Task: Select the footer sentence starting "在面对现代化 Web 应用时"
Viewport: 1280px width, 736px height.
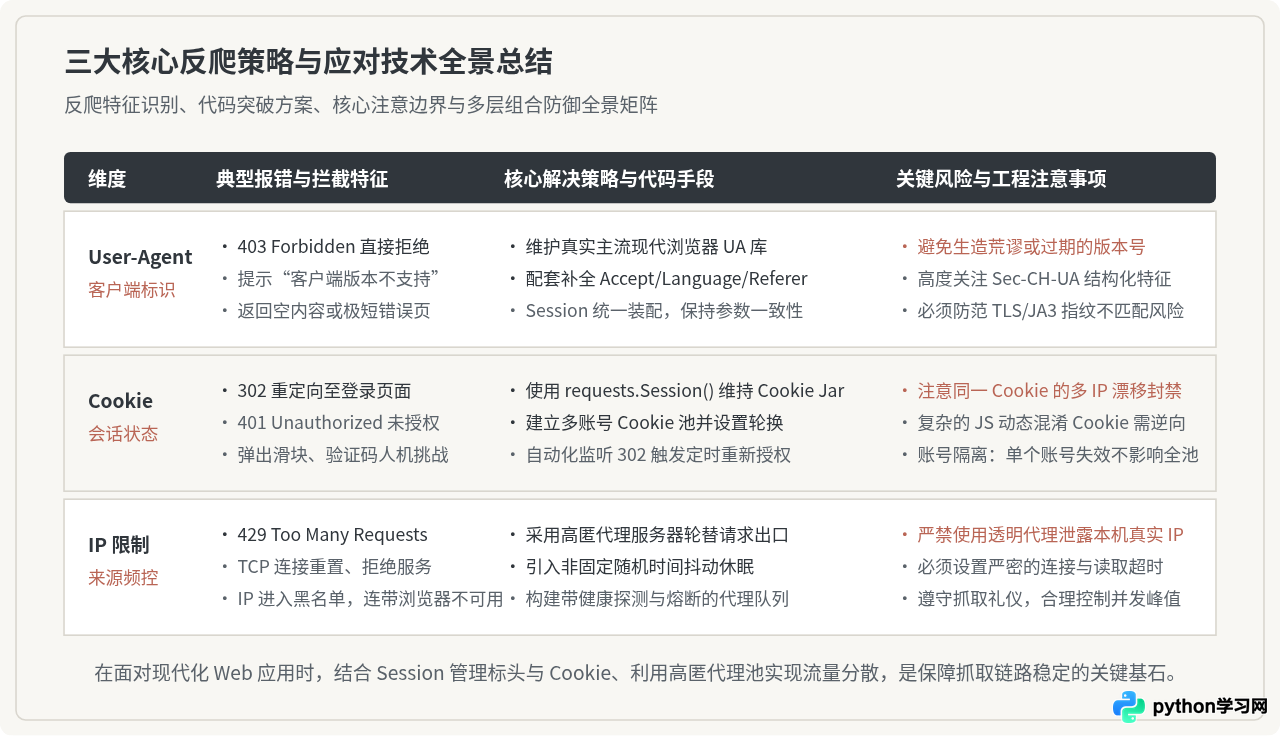Action: [x=640, y=673]
